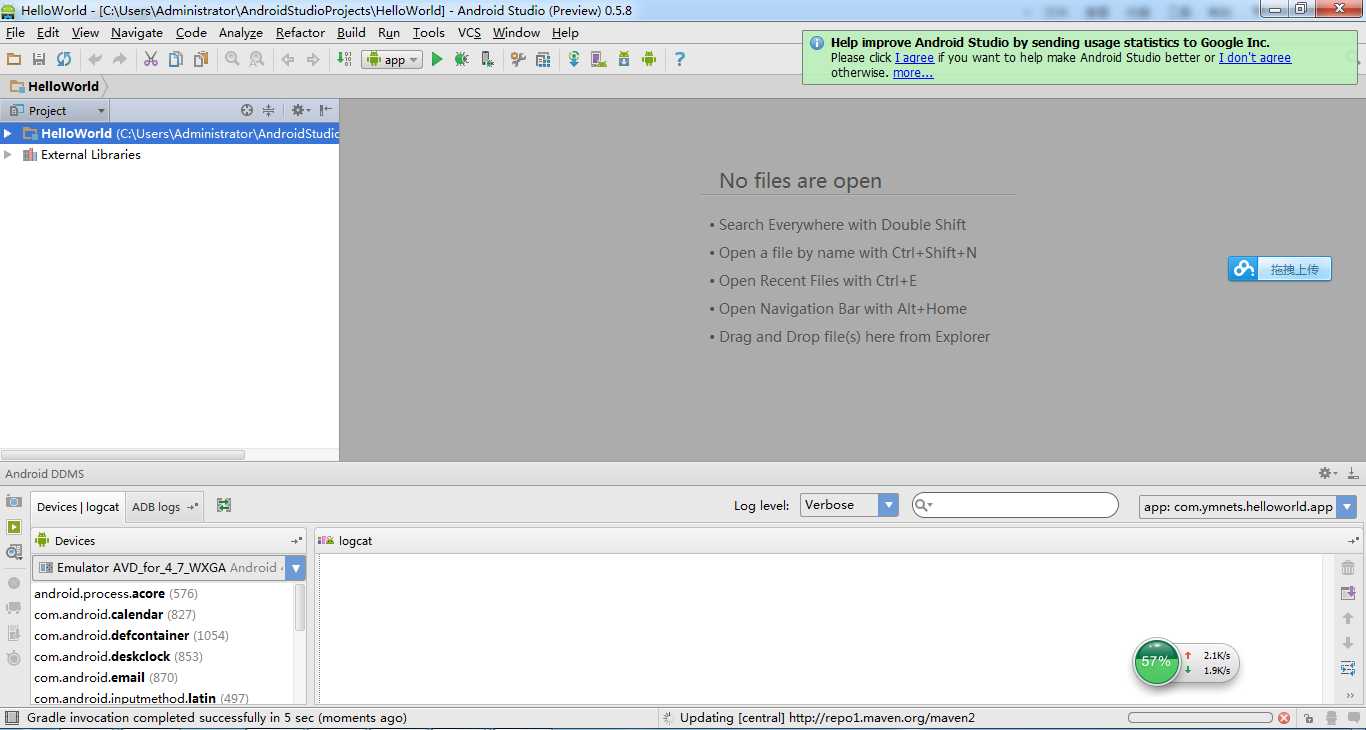Select the Devices | logcat tab
1366x730 pixels.
(78, 507)
